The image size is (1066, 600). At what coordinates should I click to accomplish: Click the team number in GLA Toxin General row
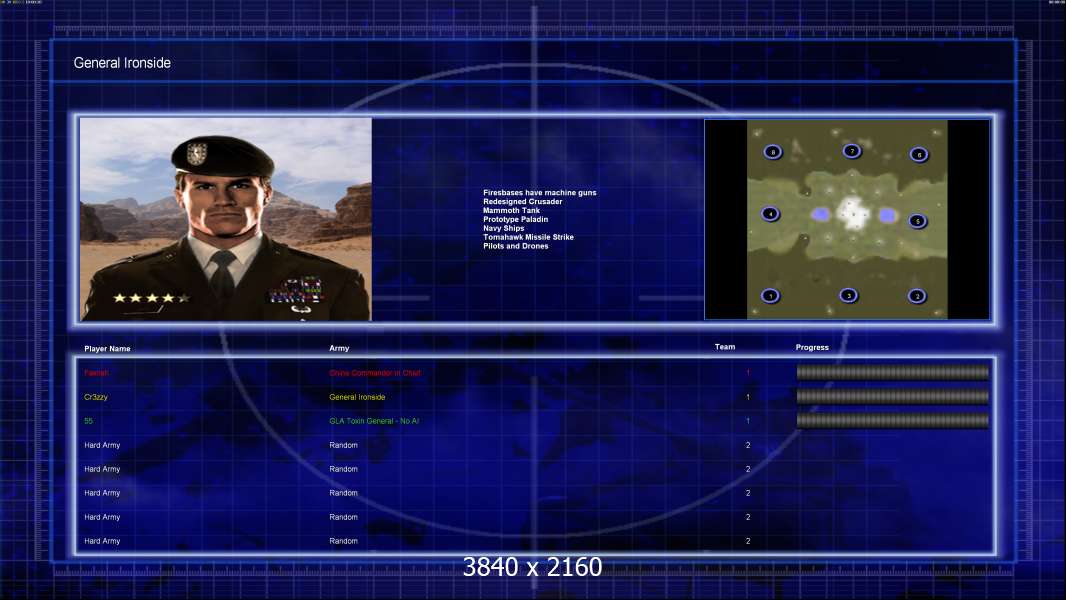(x=748, y=421)
